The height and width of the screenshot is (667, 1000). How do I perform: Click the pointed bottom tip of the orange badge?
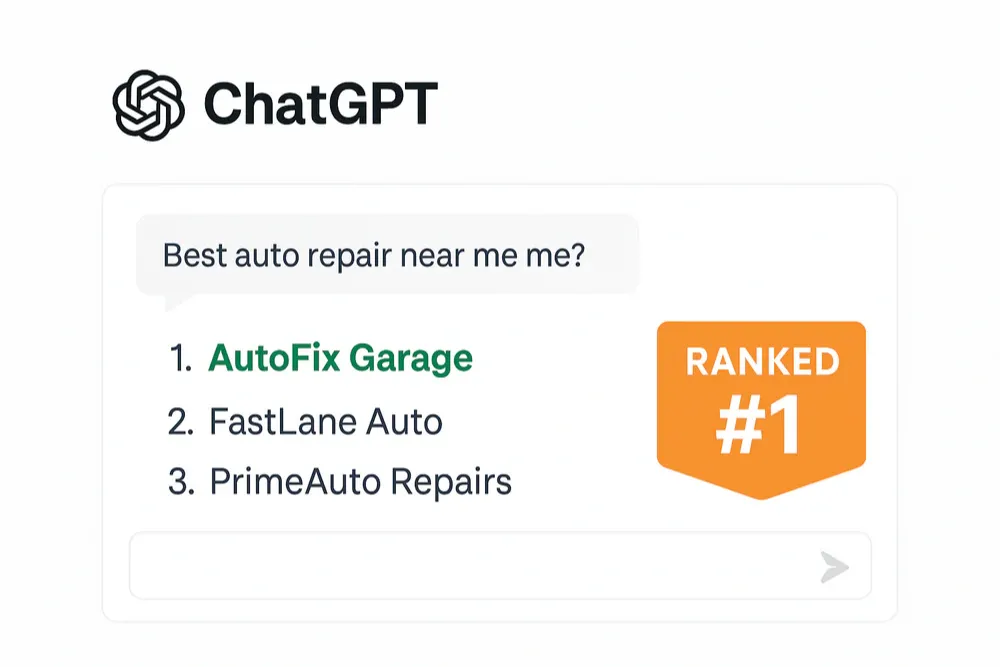(x=761, y=490)
